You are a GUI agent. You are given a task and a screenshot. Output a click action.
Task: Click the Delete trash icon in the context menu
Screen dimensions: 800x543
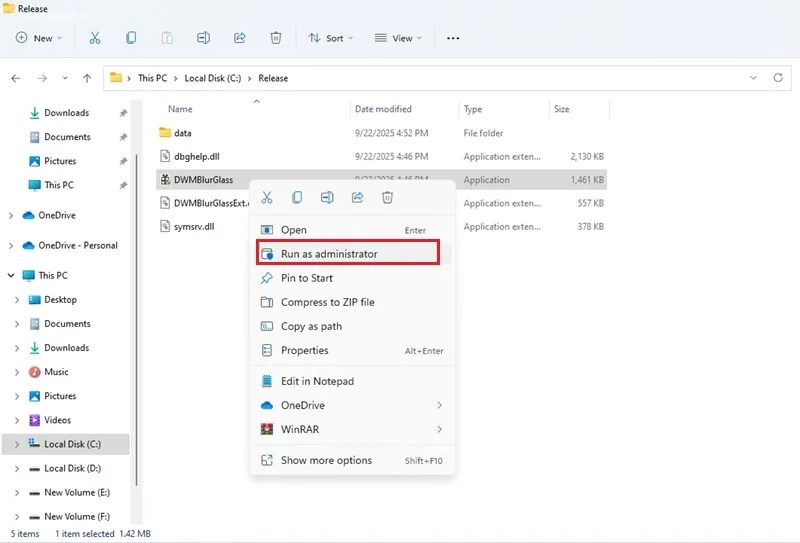(387, 198)
